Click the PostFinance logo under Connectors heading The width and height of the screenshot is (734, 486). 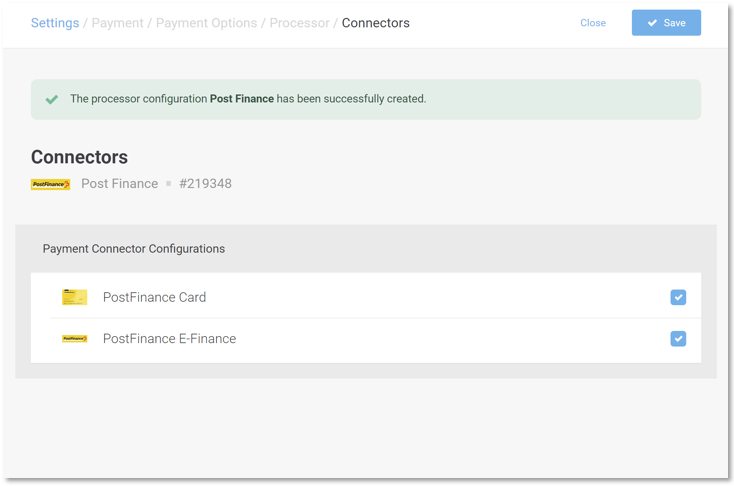pyautogui.click(x=50, y=184)
